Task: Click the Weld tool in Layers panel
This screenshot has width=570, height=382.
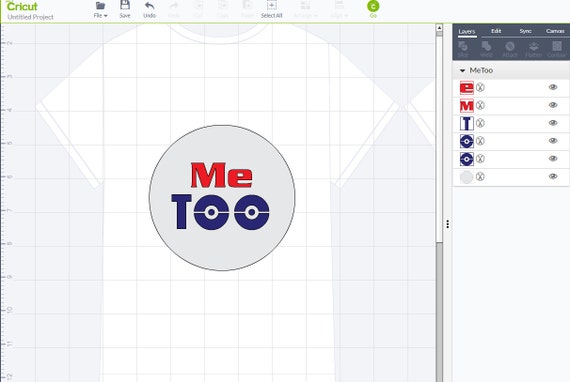Action: 486,49
